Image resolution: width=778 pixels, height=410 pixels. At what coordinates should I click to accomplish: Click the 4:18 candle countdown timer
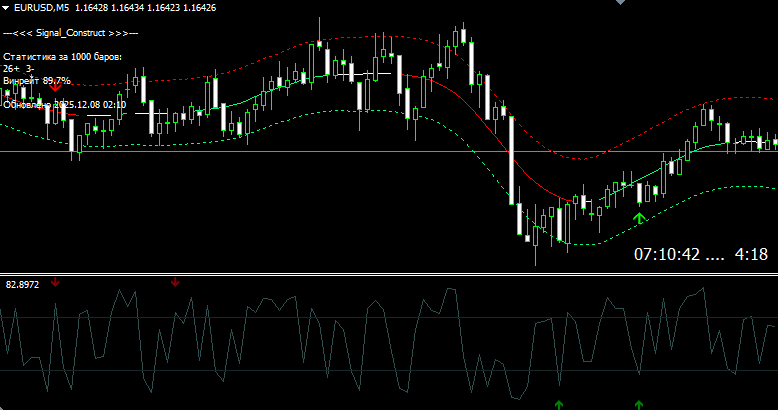pos(750,254)
